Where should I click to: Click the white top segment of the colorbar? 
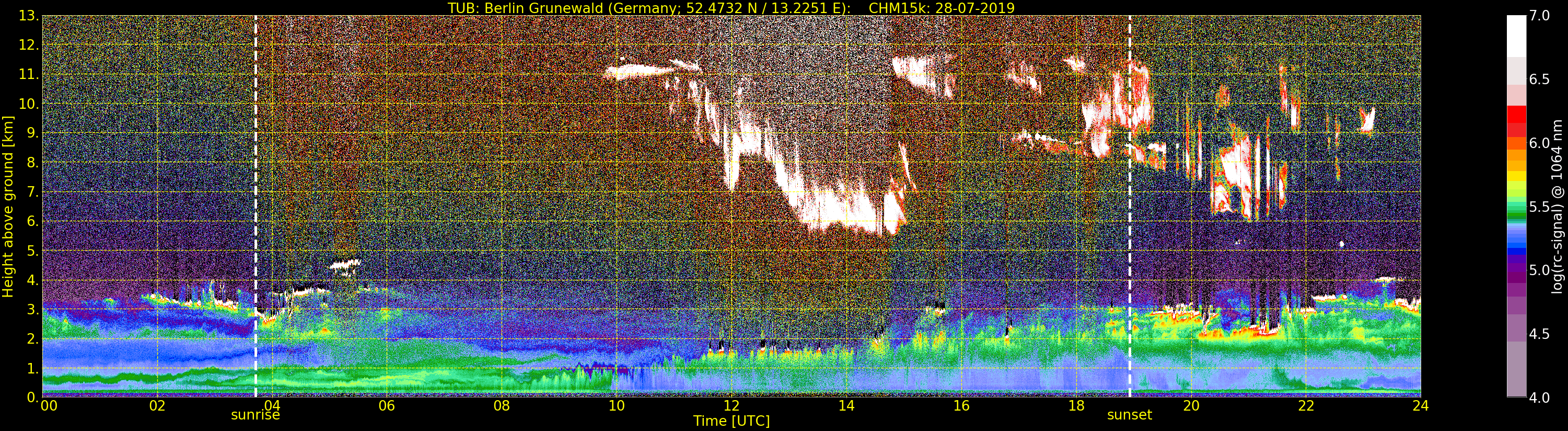pos(1516,37)
